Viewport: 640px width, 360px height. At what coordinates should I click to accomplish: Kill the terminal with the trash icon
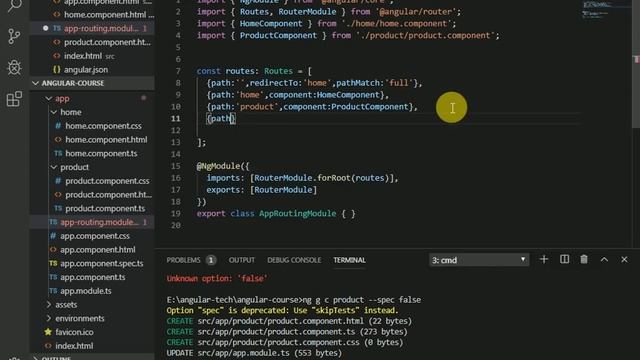[x=584, y=260]
